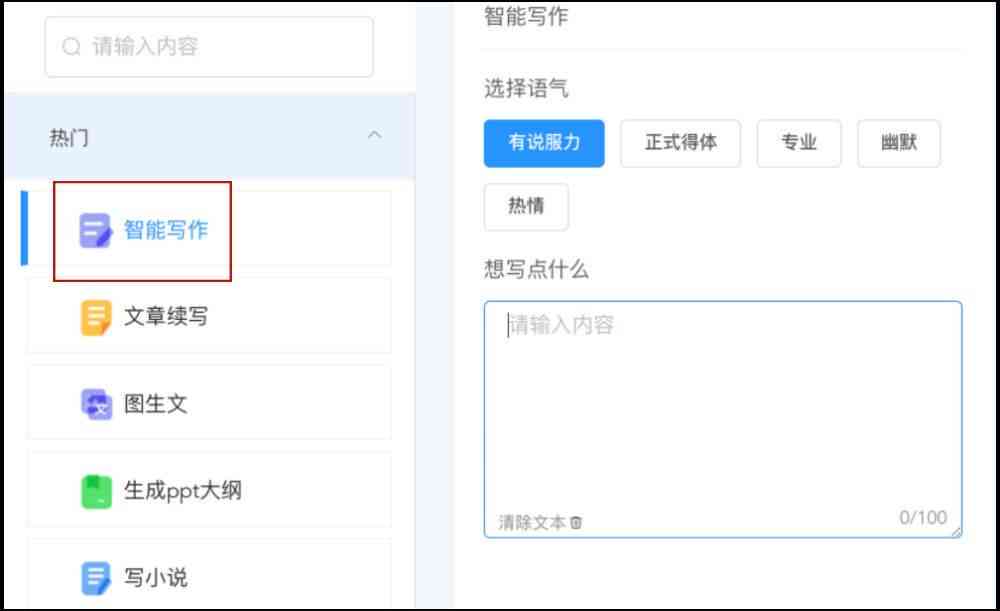
Task: Open the 图生文 menu entry
Action: 209,403
